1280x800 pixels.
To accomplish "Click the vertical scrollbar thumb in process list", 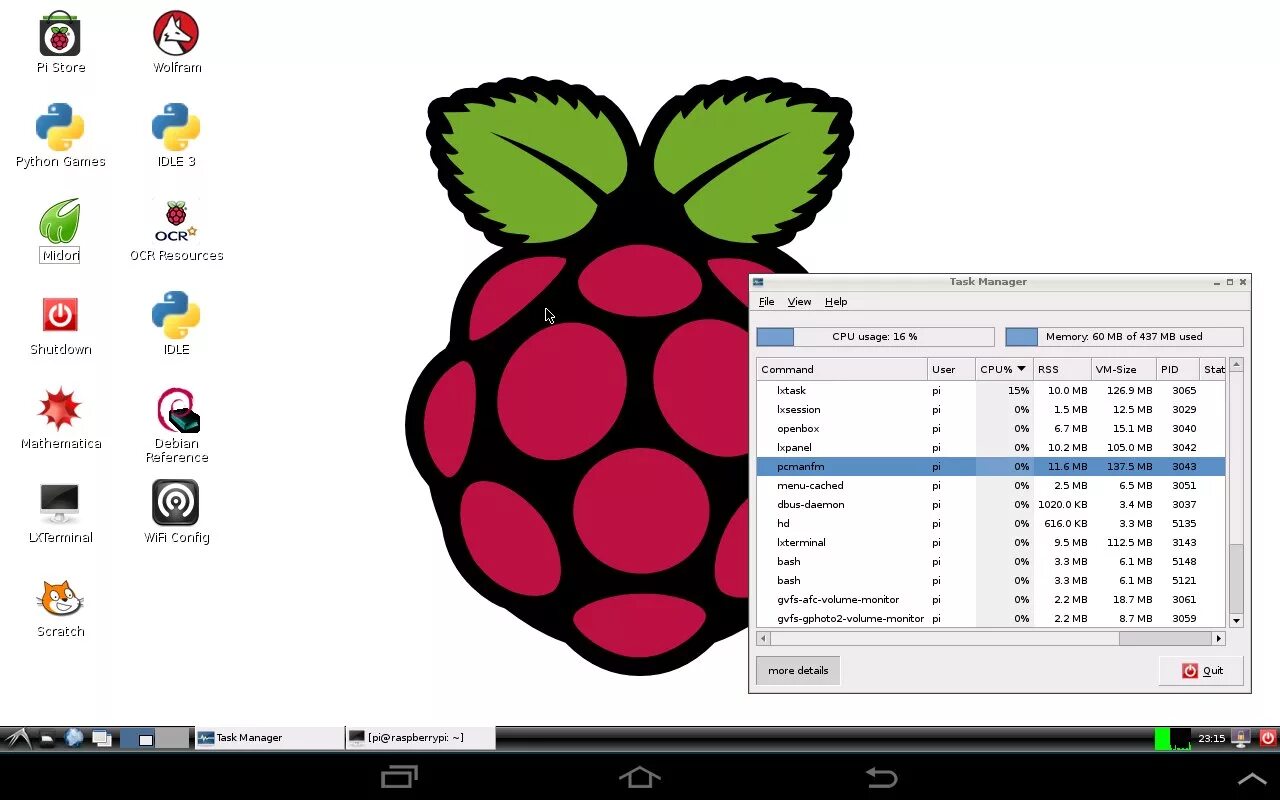I will tap(1236, 578).
